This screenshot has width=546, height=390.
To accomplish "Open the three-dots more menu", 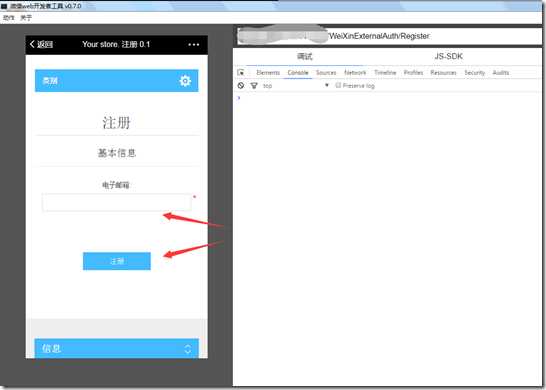I will click(x=194, y=45).
